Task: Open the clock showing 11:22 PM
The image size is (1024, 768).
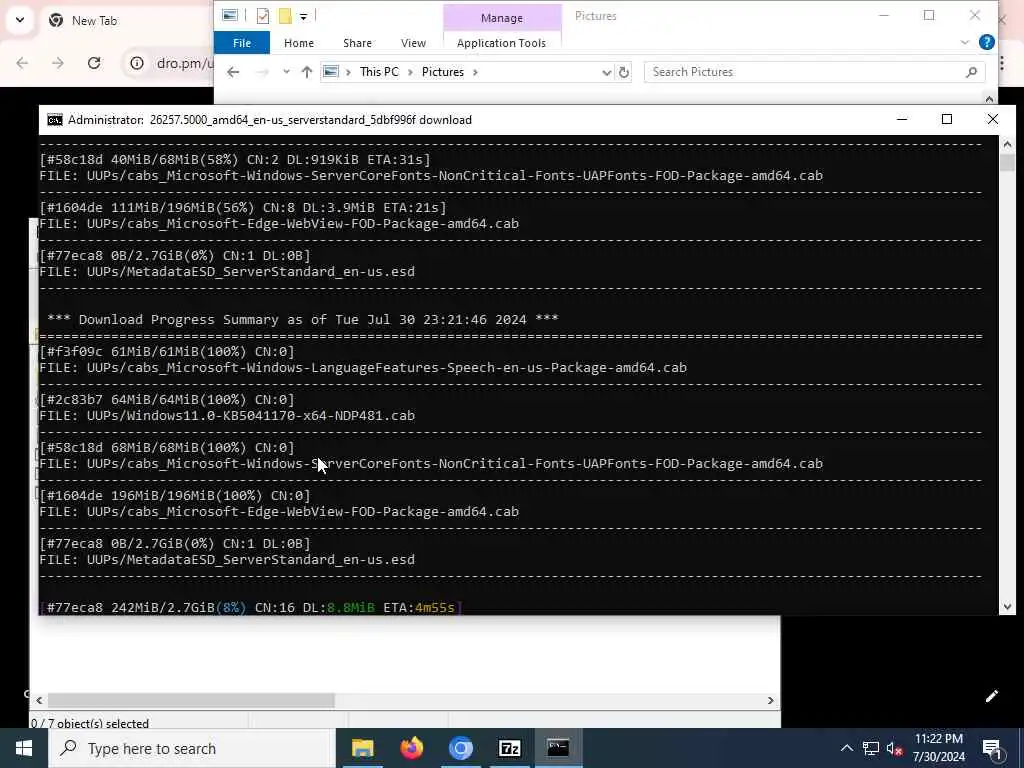Action: [x=938, y=748]
